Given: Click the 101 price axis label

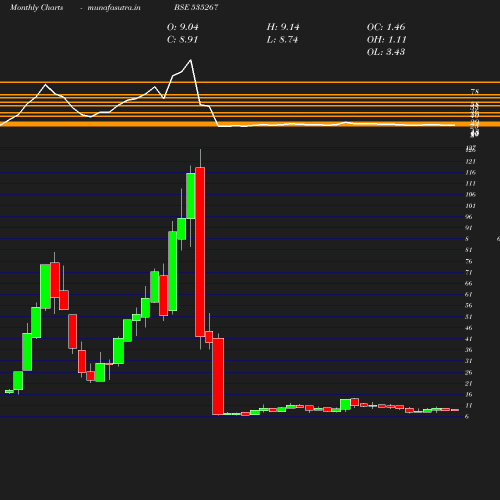Looking at the screenshot, I should pos(470,206).
